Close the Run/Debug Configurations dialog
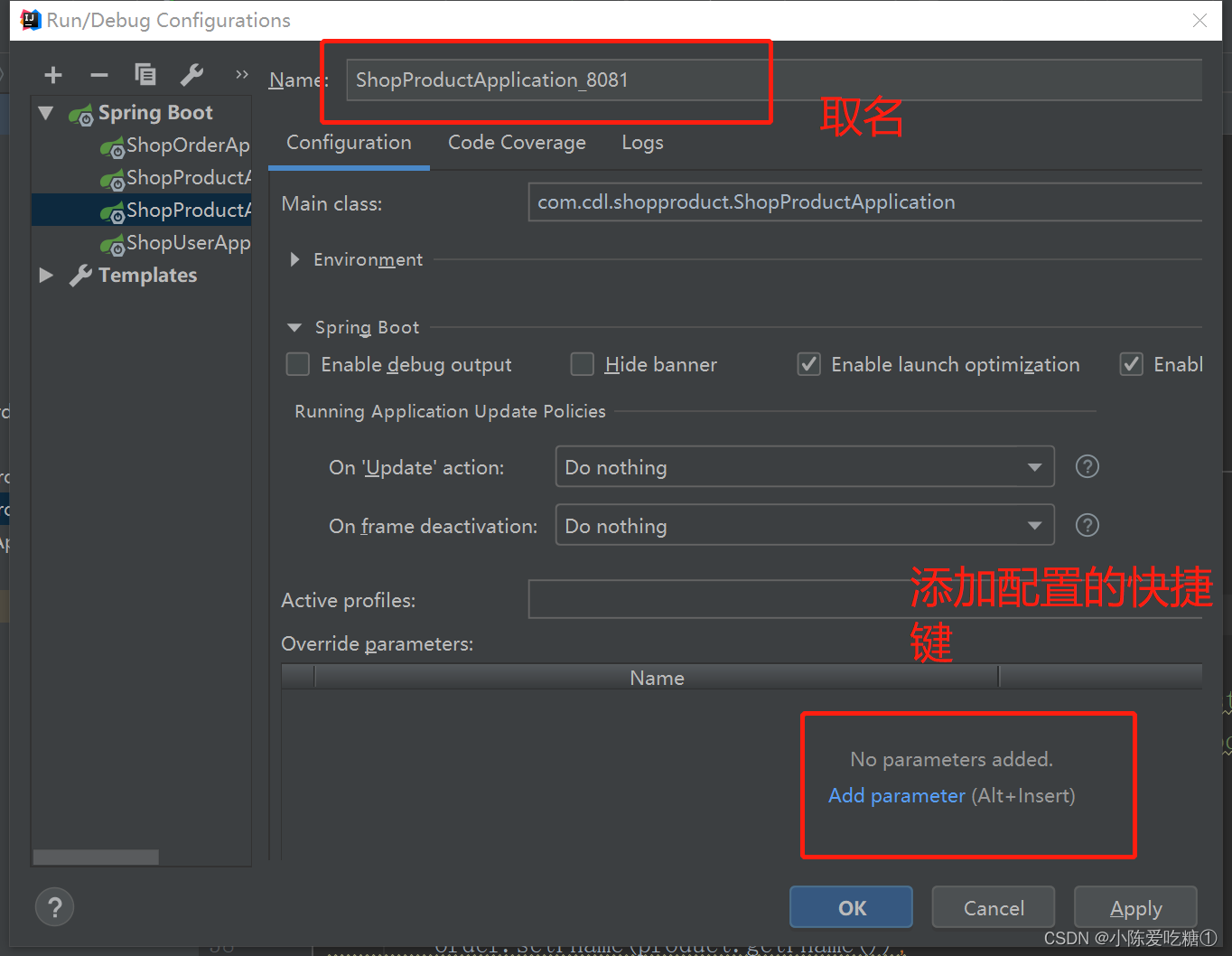1232x956 pixels. click(1199, 20)
